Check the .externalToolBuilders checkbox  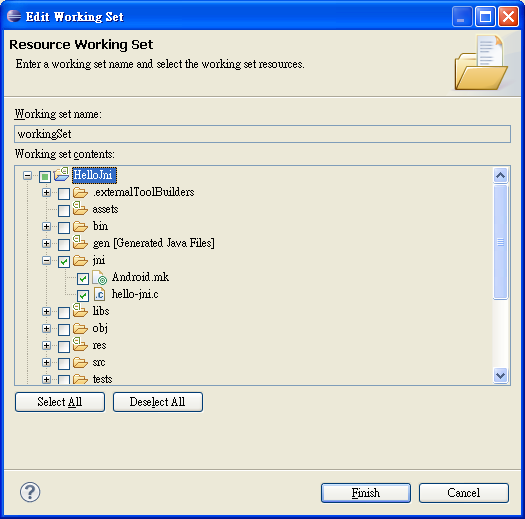pos(64,194)
